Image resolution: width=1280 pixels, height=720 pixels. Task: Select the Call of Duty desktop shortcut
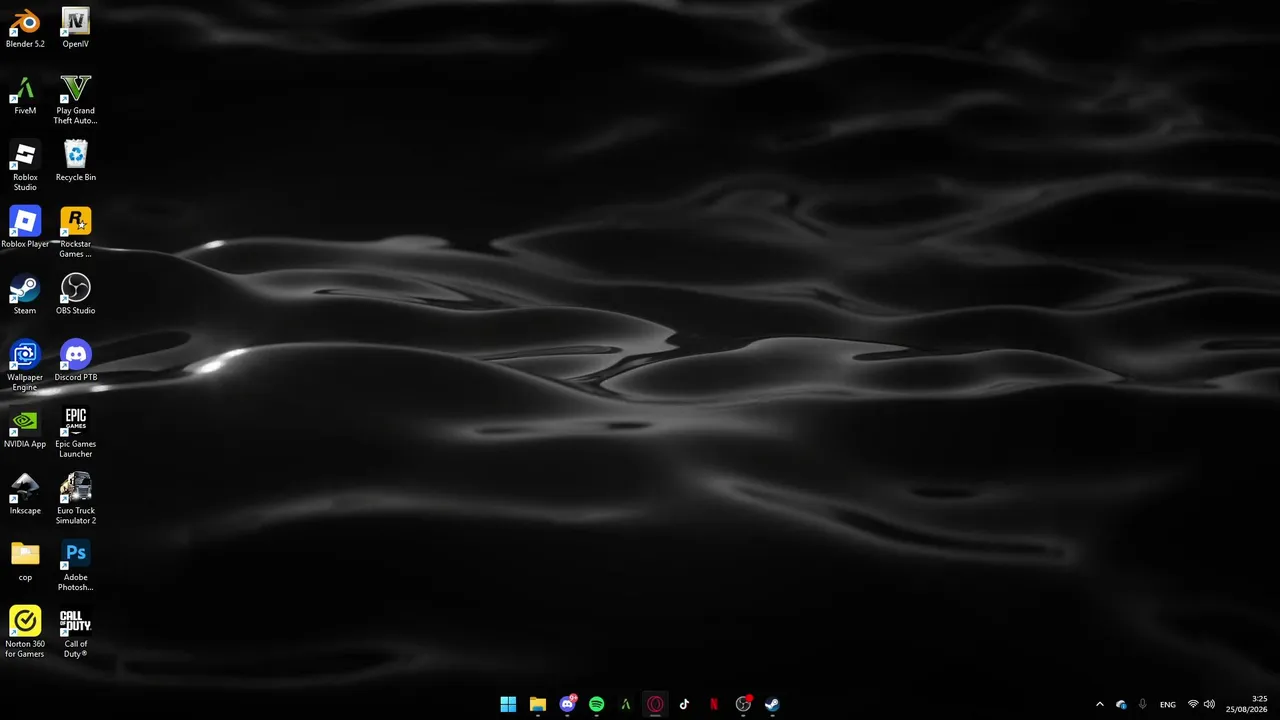(x=76, y=633)
